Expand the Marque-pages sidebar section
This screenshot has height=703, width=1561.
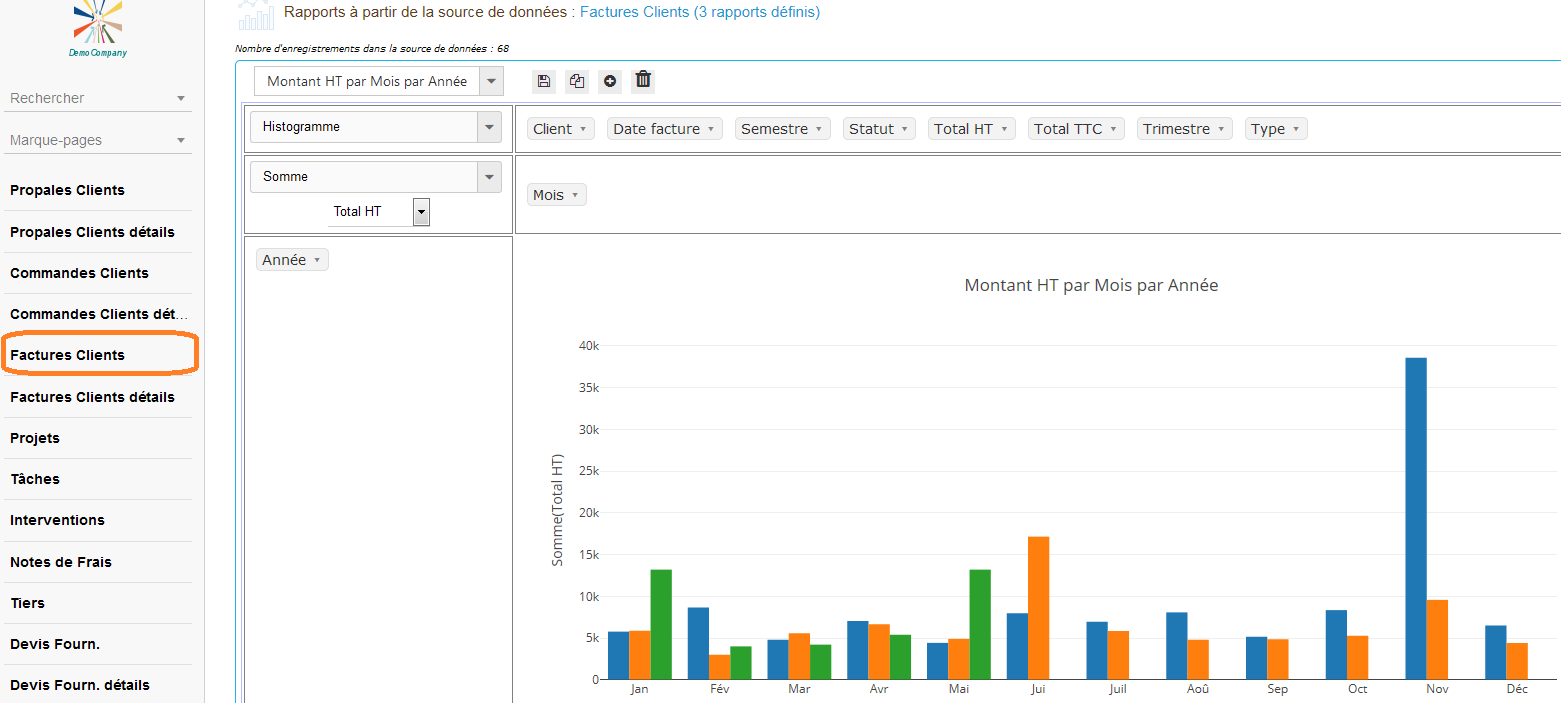(x=97, y=140)
